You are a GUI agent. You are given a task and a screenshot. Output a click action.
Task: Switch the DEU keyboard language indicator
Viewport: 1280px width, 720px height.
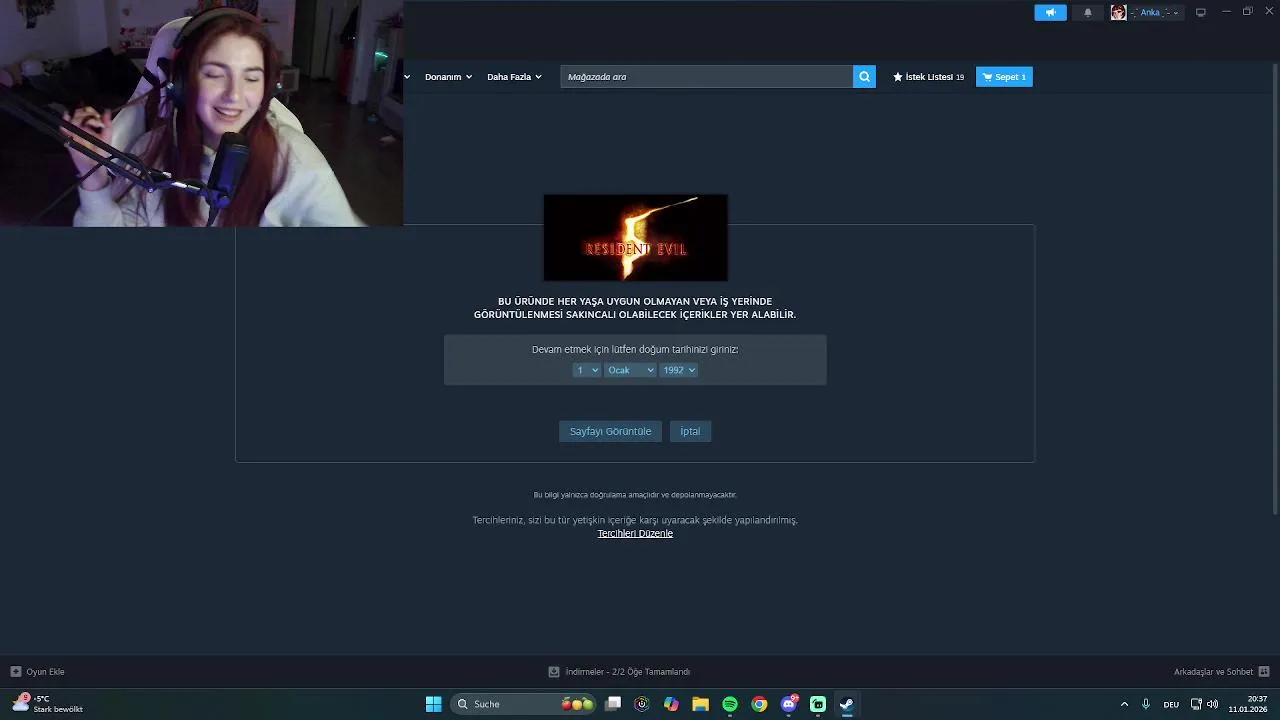point(1171,704)
